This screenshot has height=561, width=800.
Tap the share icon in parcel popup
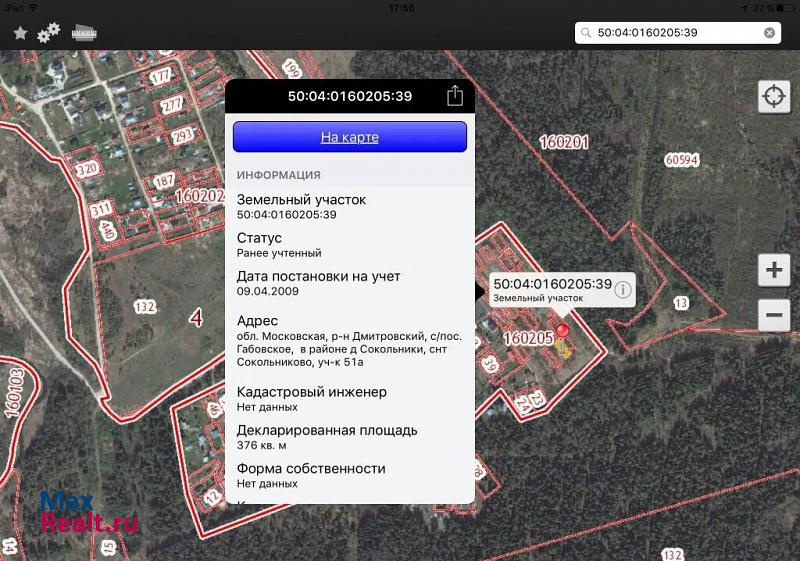[x=455, y=96]
